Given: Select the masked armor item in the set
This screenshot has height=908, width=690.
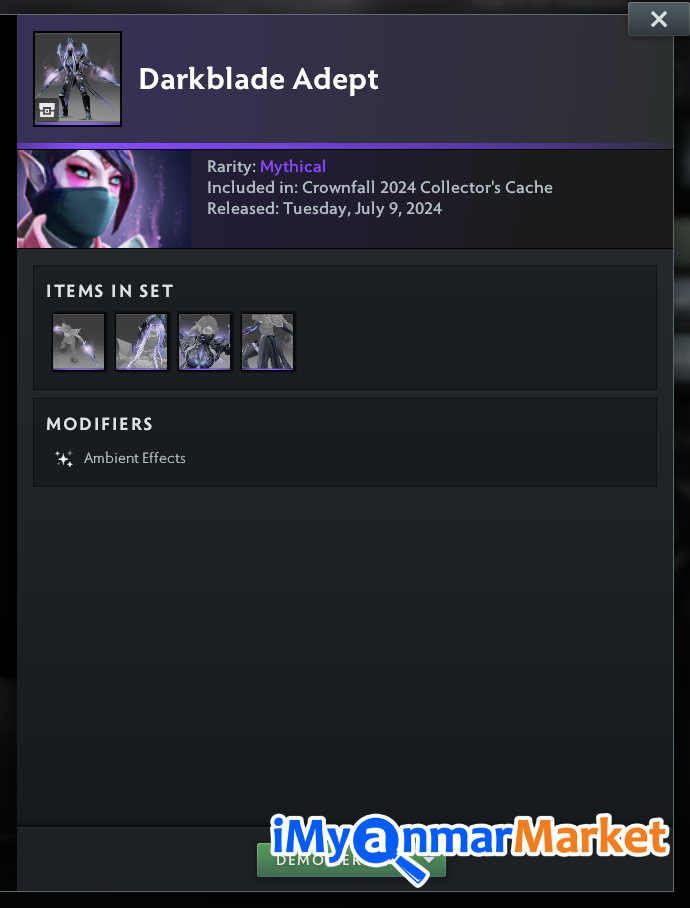Looking at the screenshot, I should tap(204, 341).
